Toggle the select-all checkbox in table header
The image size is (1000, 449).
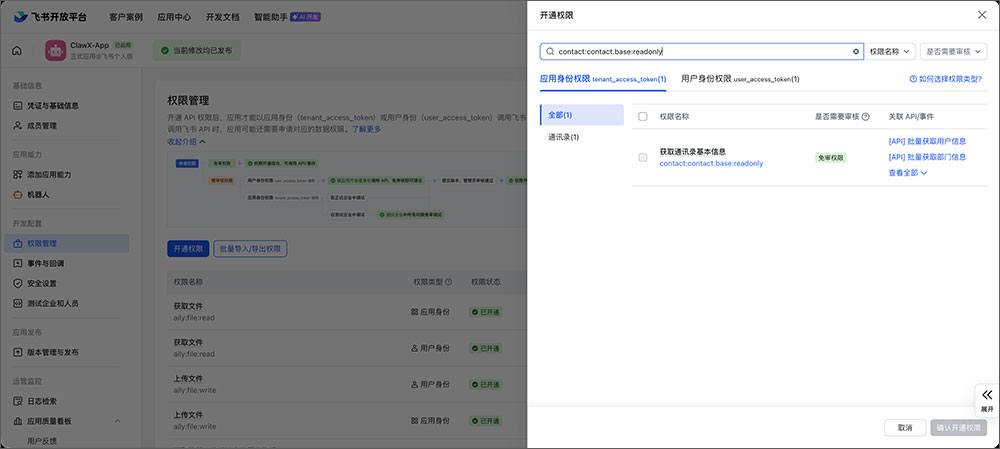643,117
